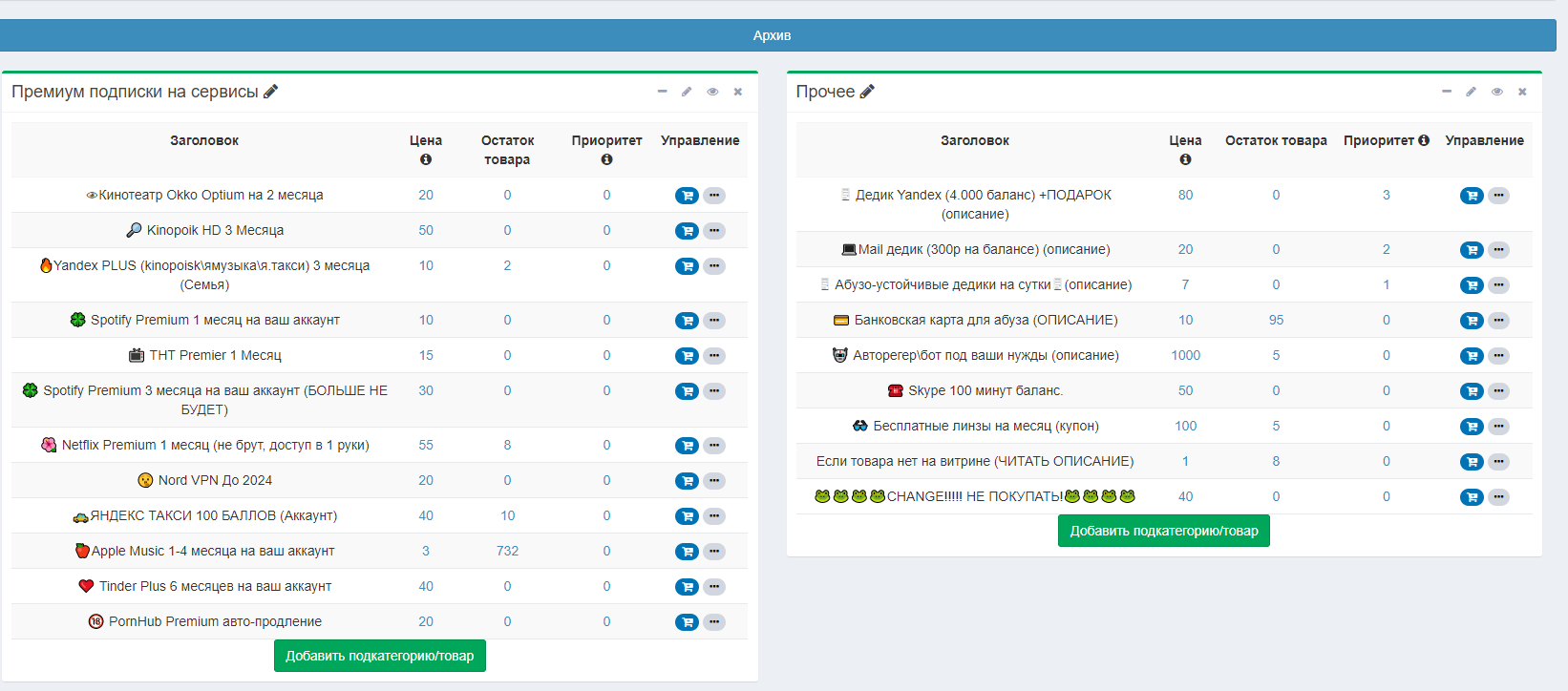Click priority info icon in Прочее table
This screenshot has width=1568, height=691.
point(1424,140)
